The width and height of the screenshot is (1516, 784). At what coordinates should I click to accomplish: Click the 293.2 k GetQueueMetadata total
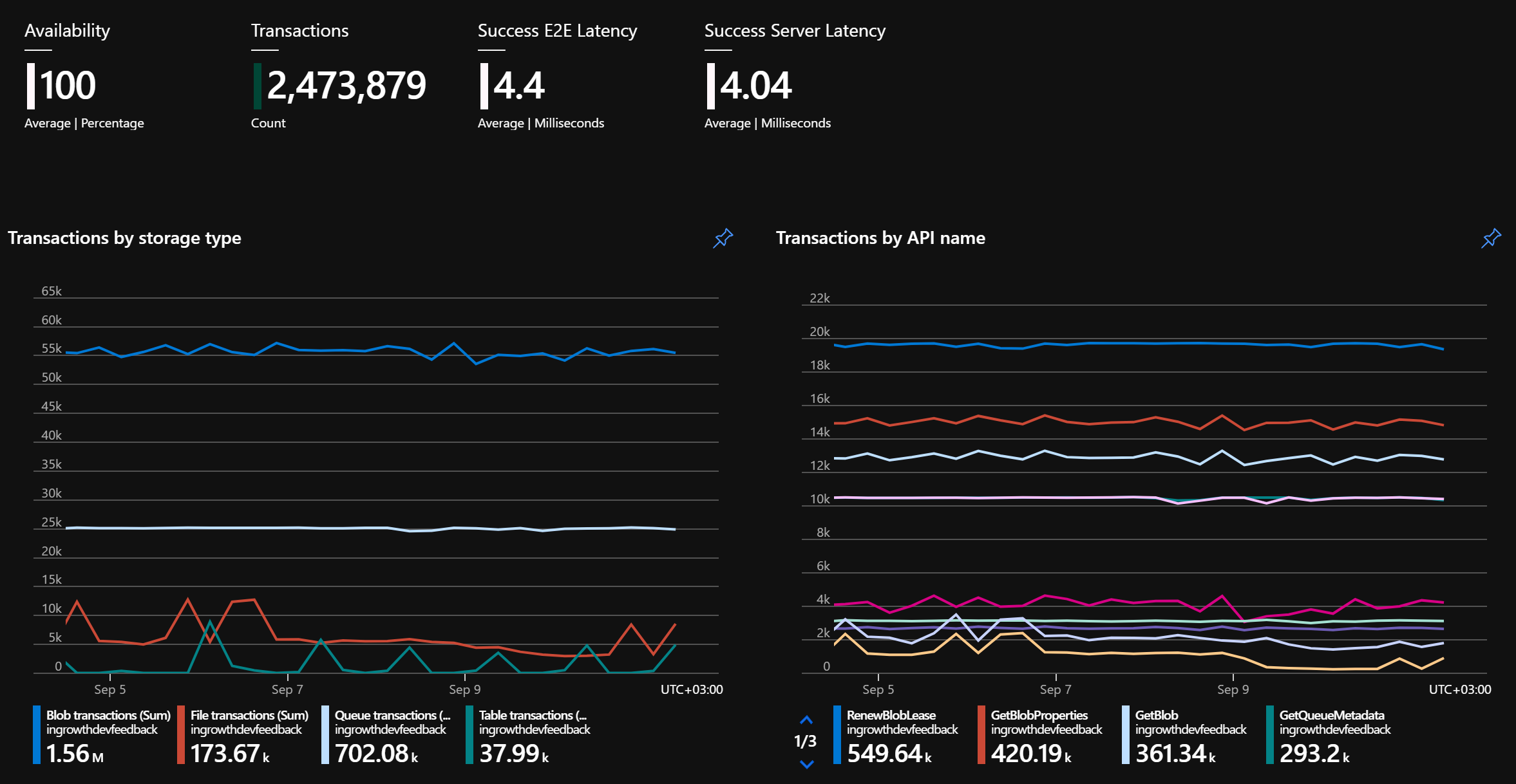pyautogui.click(x=1314, y=753)
